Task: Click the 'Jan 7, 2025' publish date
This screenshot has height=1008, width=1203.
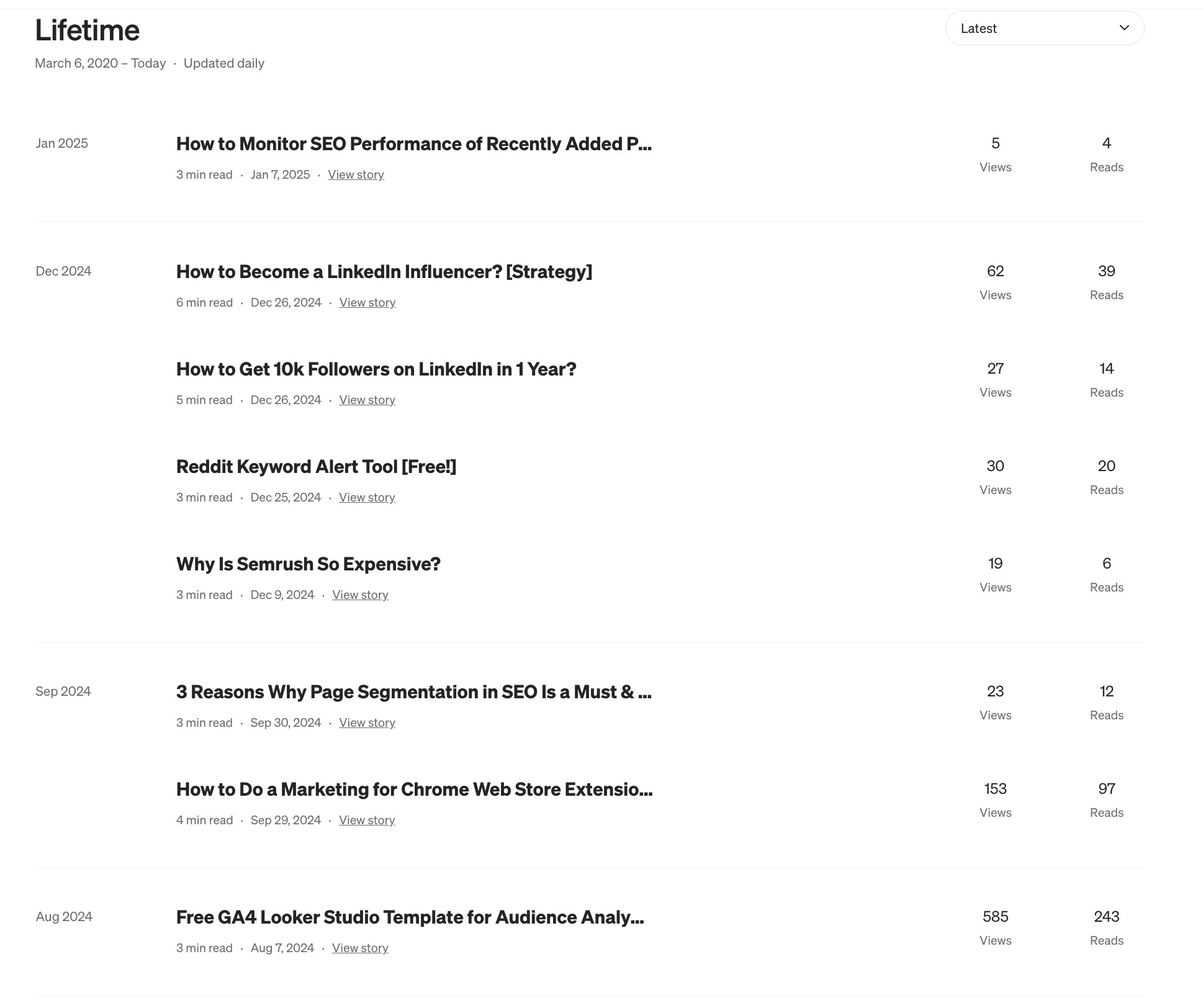Action: point(281,175)
